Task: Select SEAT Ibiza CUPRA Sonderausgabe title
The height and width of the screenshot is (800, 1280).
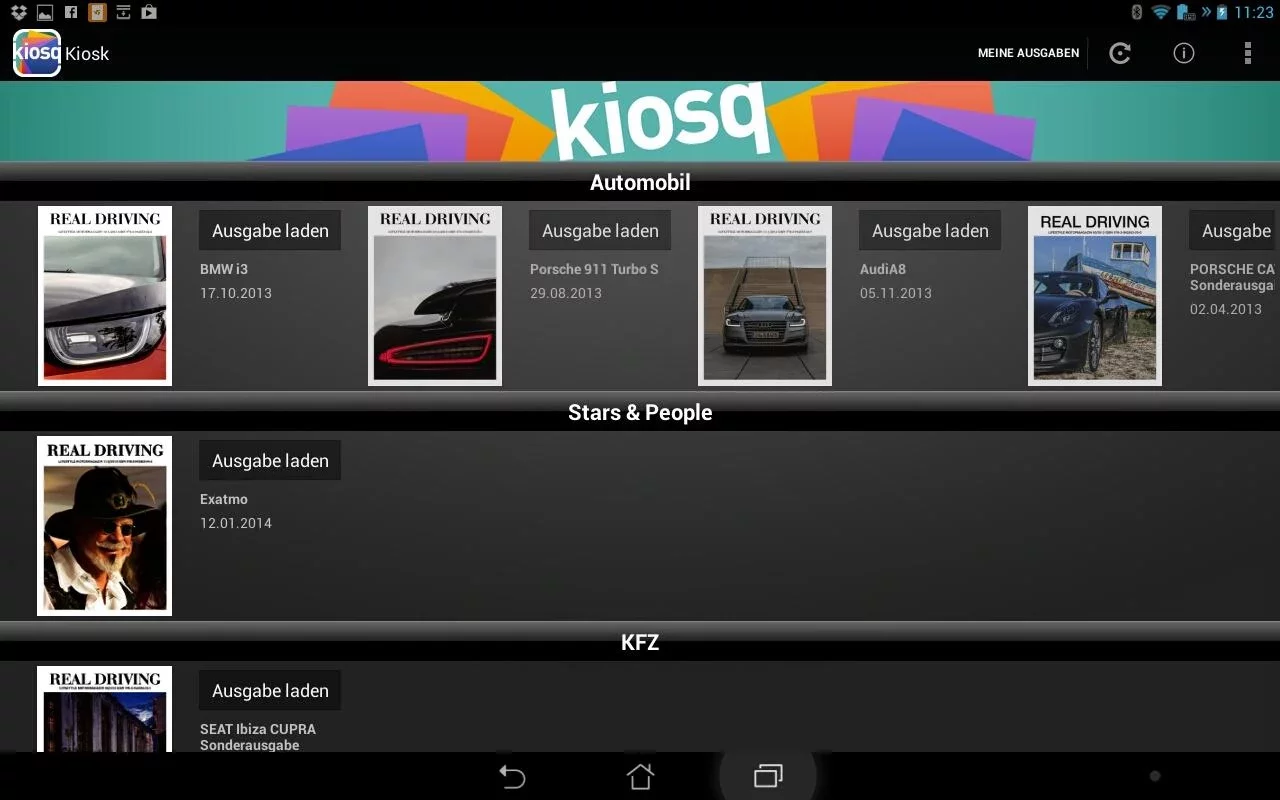Action: click(x=258, y=737)
